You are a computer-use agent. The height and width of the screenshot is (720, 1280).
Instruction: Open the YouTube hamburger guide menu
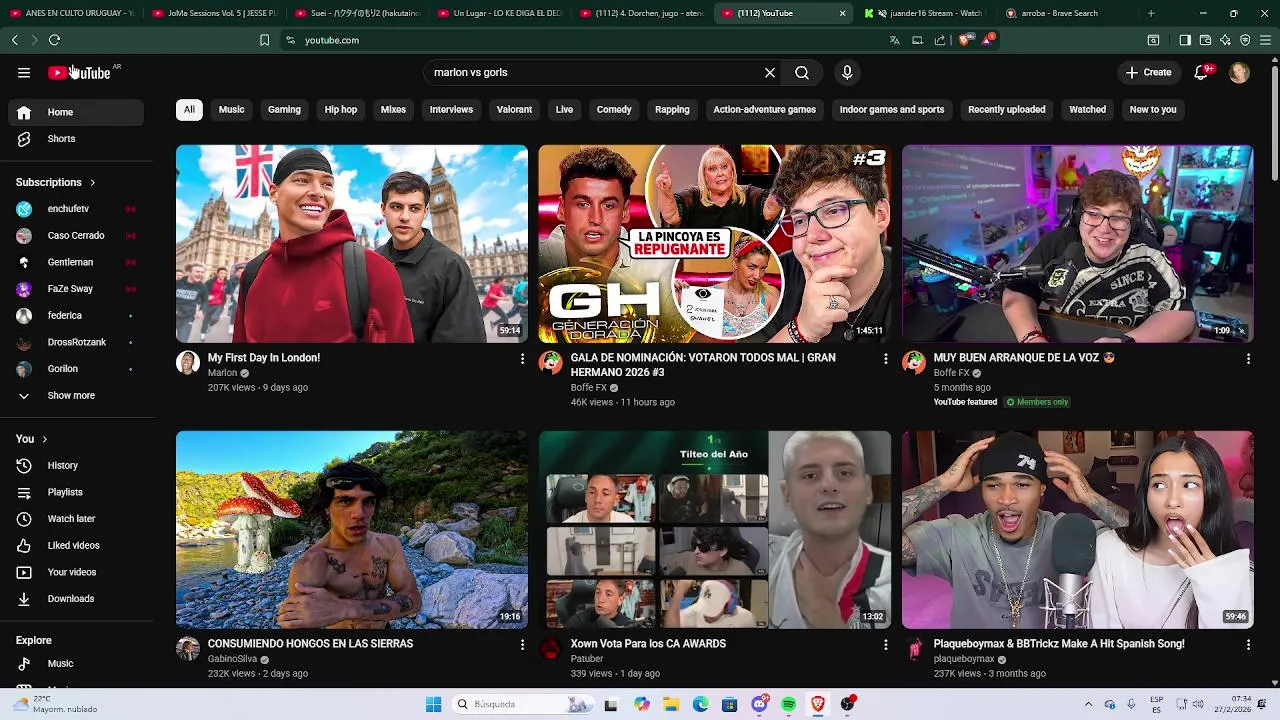click(x=24, y=72)
